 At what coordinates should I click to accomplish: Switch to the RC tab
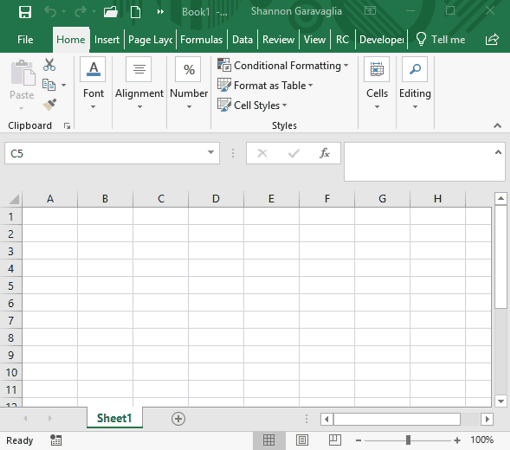(x=342, y=39)
